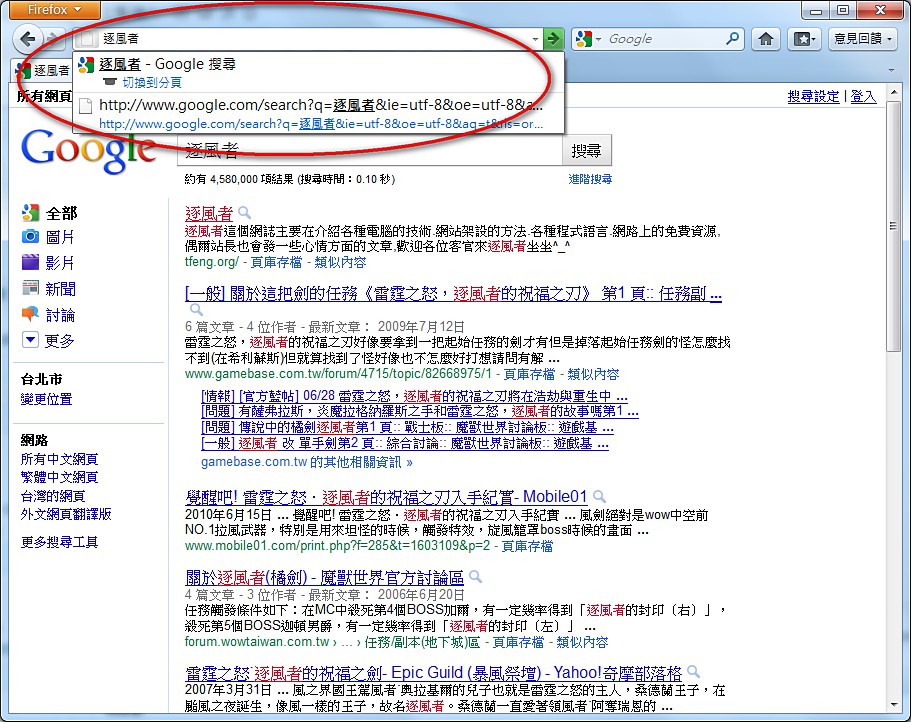
Task: Click 變更位置 change location link
Action: 46,399
